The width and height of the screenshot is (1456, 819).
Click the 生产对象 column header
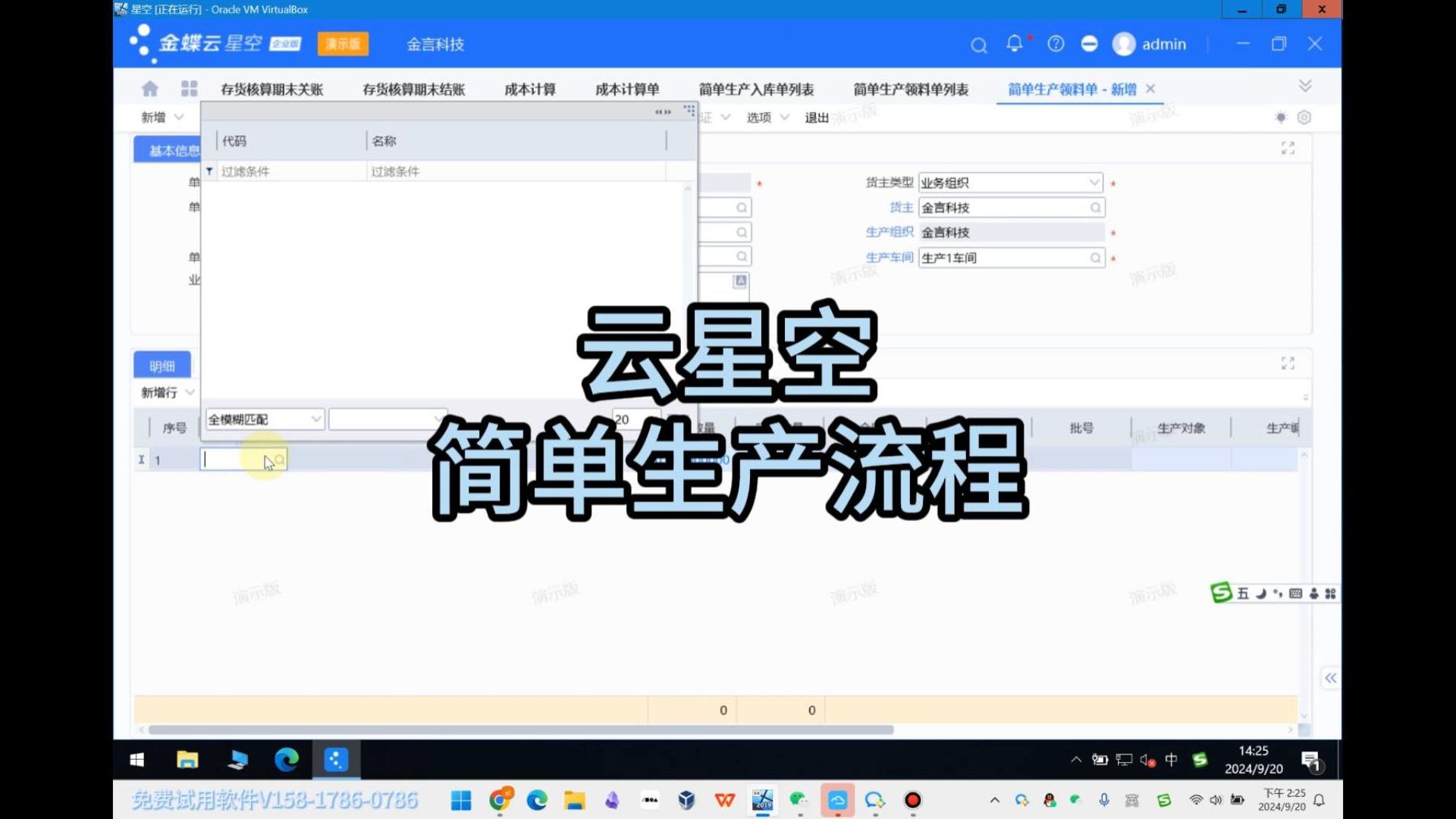point(1181,428)
